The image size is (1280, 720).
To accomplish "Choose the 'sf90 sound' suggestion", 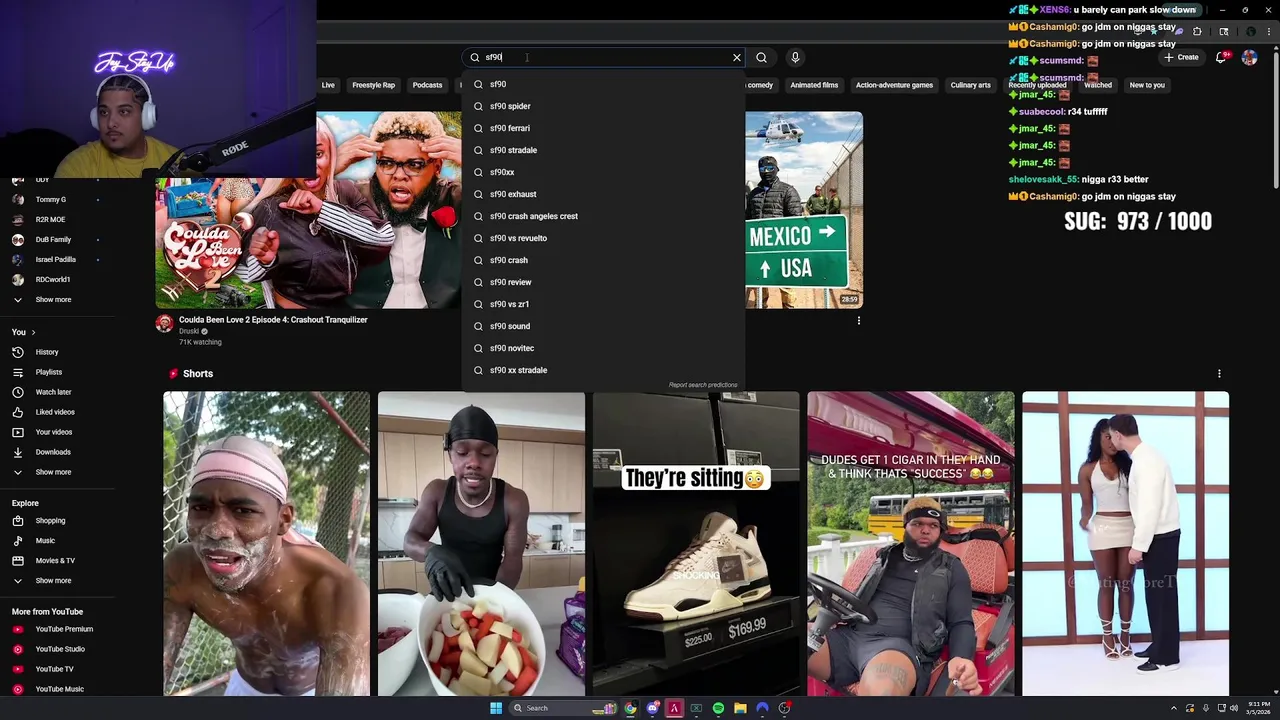I will [x=603, y=326].
